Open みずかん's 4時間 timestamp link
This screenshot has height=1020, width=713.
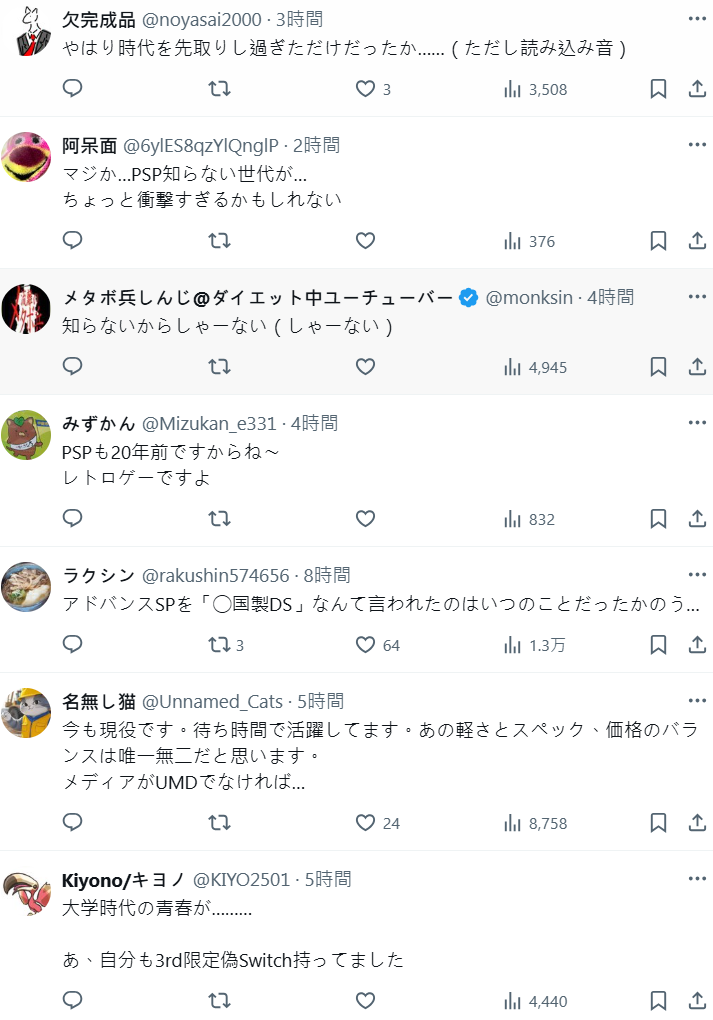313,423
